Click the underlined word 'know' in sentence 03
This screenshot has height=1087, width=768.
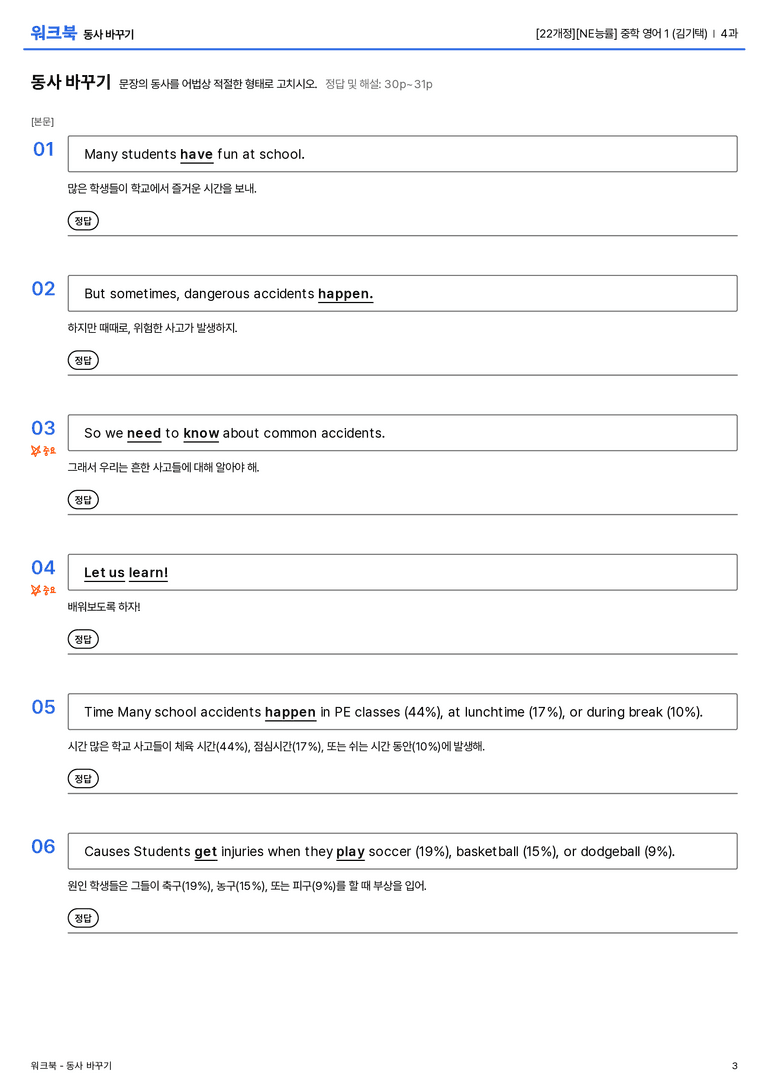point(201,433)
